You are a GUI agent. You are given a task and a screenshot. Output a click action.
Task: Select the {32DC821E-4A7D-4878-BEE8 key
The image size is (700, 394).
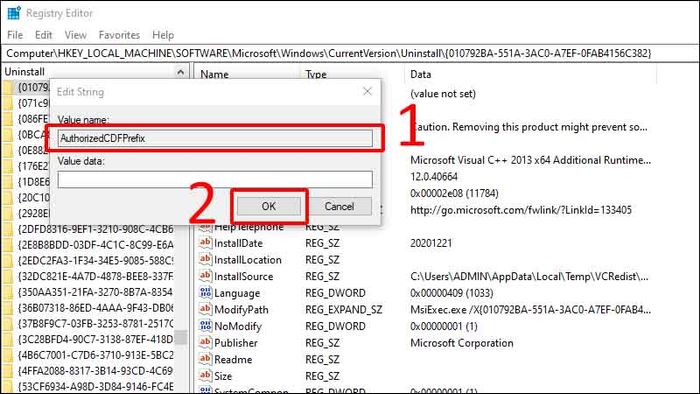(96, 276)
